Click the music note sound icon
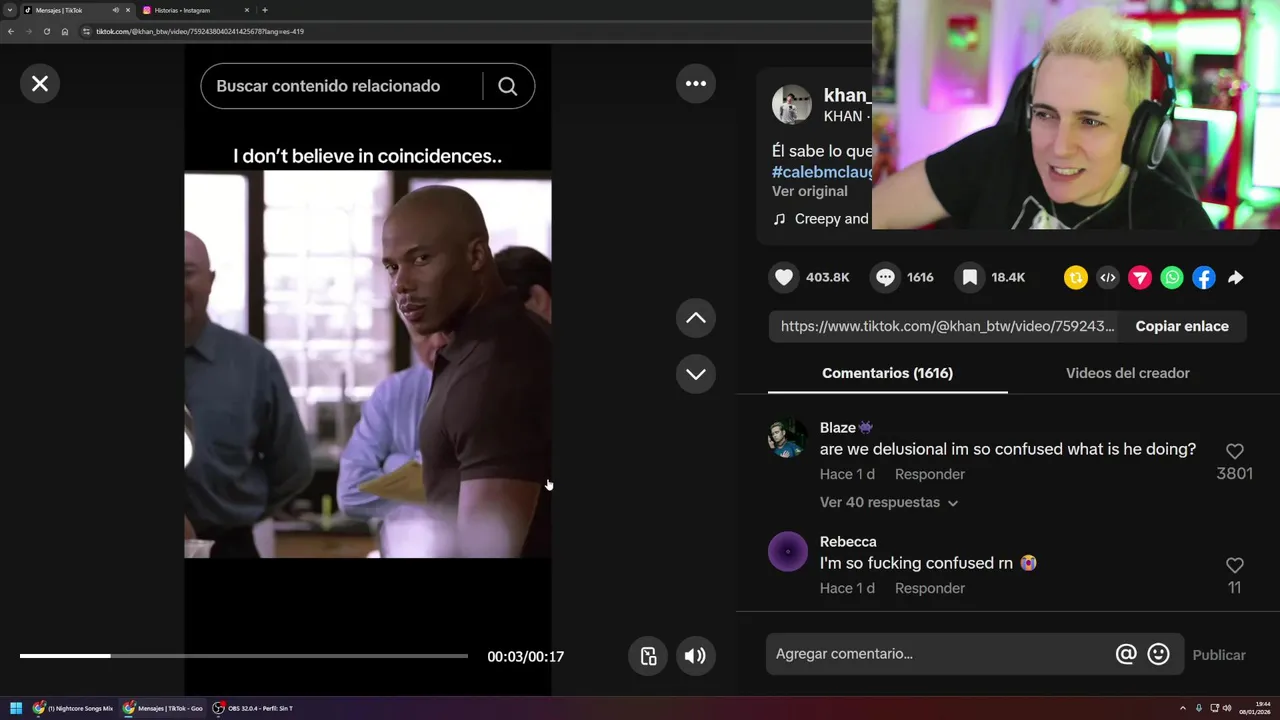This screenshot has width=1280, height=720. [x=780, y=219]
